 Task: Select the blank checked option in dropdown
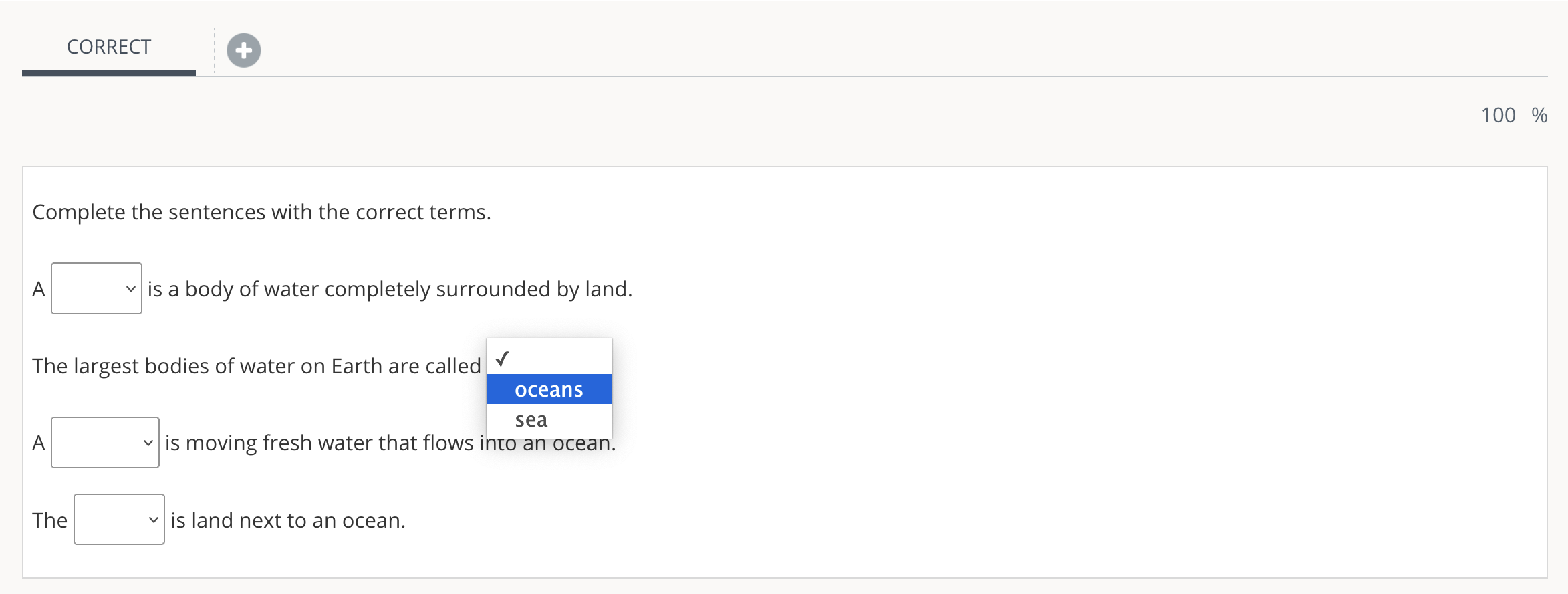point(549,359)
